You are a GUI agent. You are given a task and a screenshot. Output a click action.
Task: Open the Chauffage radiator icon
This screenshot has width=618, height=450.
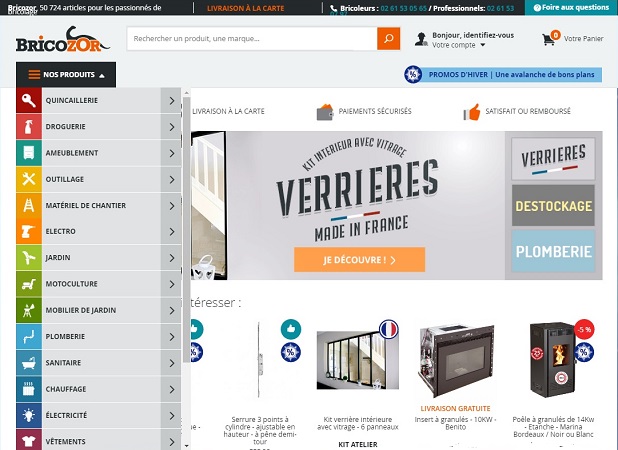point(29,389)
